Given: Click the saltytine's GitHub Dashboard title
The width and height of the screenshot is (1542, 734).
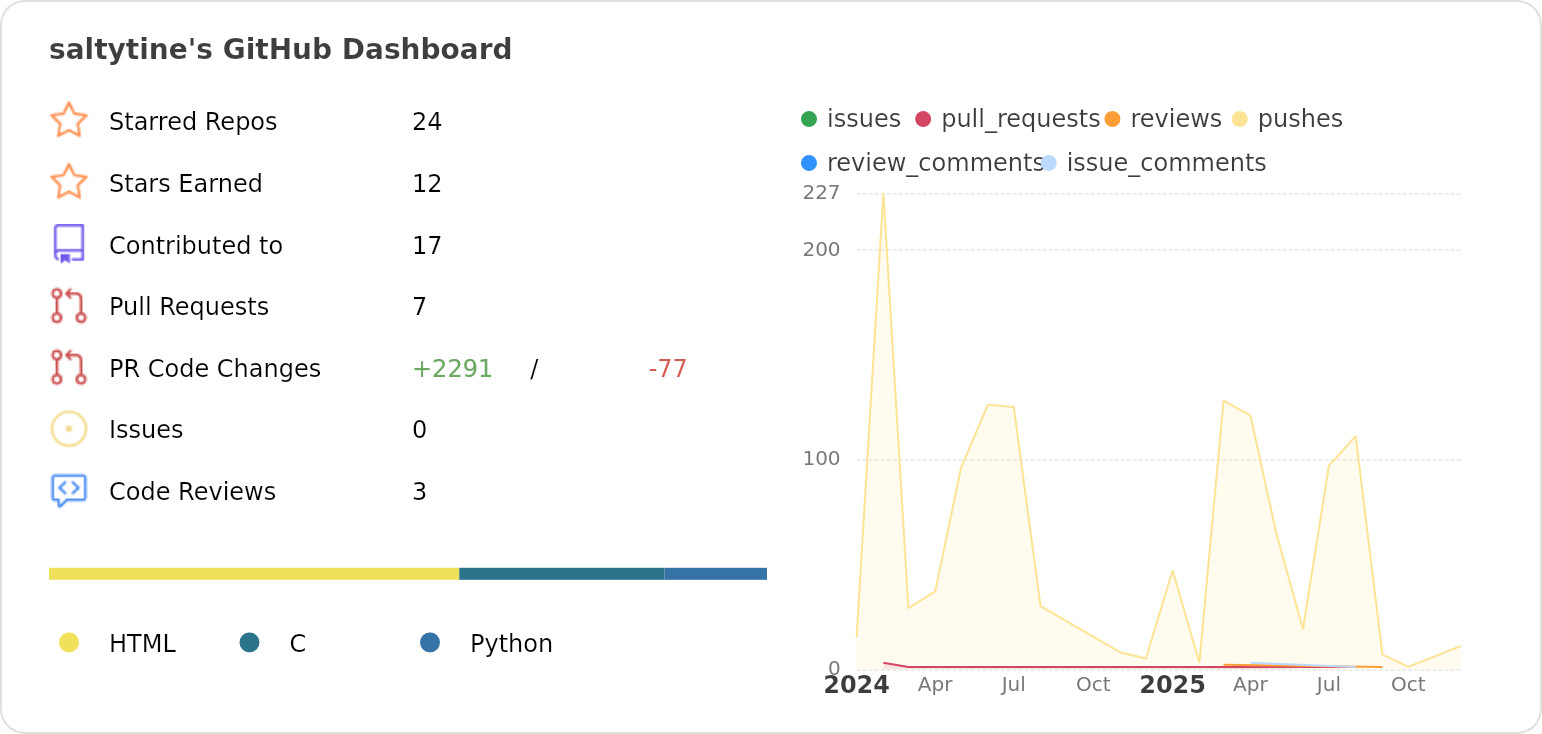Looking at the screenshot, I should point(280,49).
